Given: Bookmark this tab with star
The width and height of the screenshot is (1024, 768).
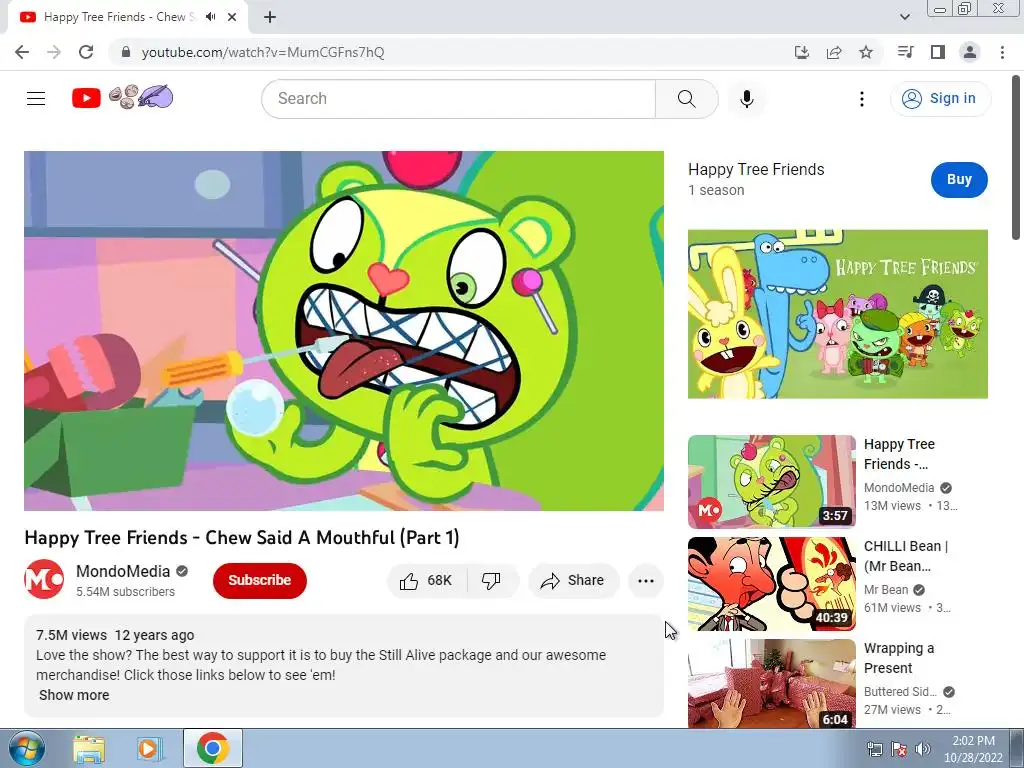Looking at the screenshot, I should coord(866,52).
